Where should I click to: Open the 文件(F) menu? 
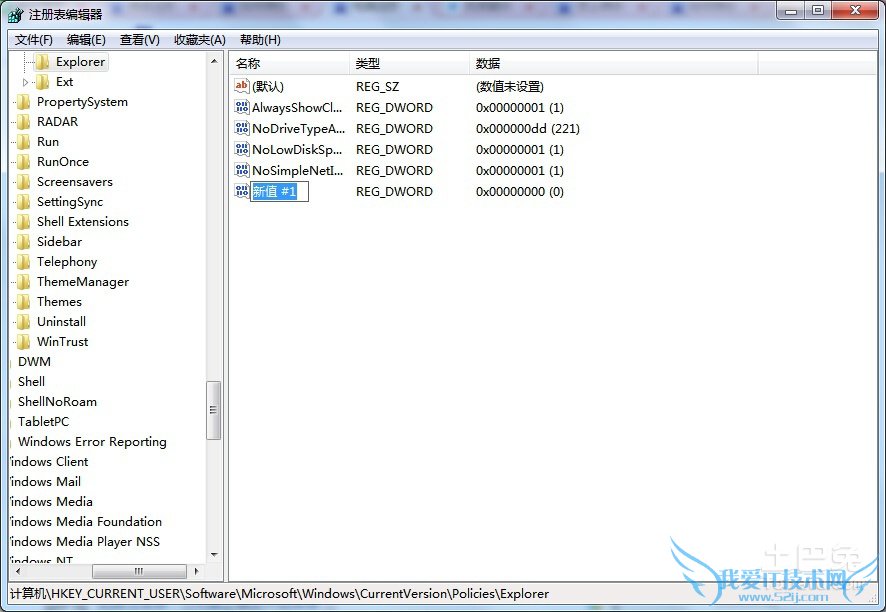(x=33, y=40)
